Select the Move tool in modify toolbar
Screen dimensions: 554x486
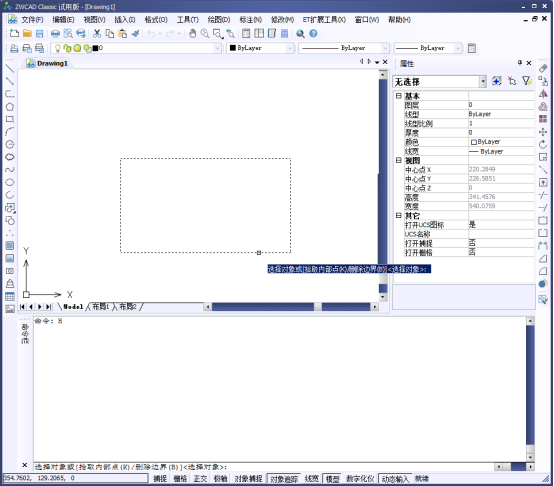coord(543,132)
